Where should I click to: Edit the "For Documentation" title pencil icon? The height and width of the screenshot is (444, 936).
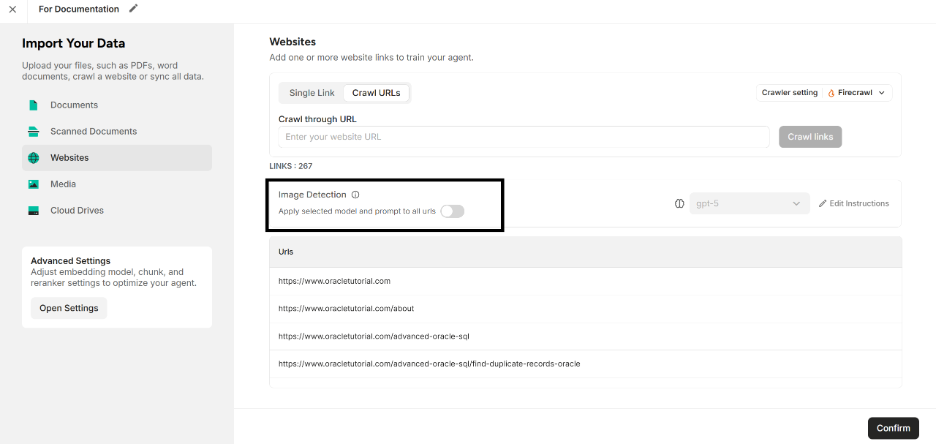[x=133, y=8]
